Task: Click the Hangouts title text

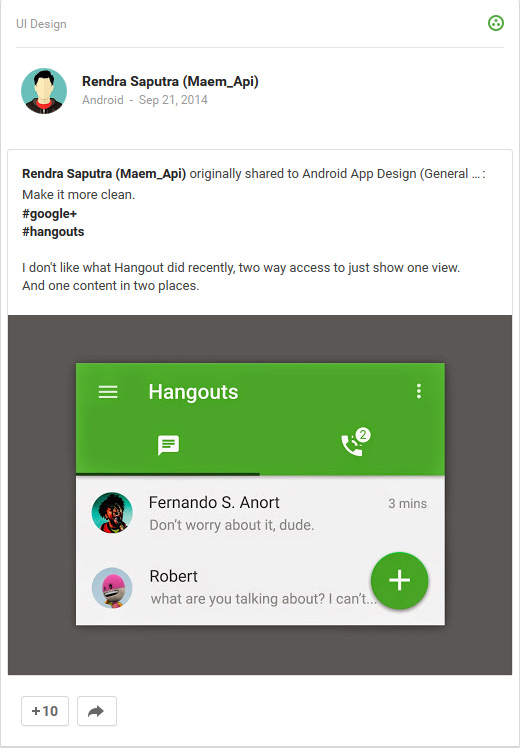Action: [193, 392]
